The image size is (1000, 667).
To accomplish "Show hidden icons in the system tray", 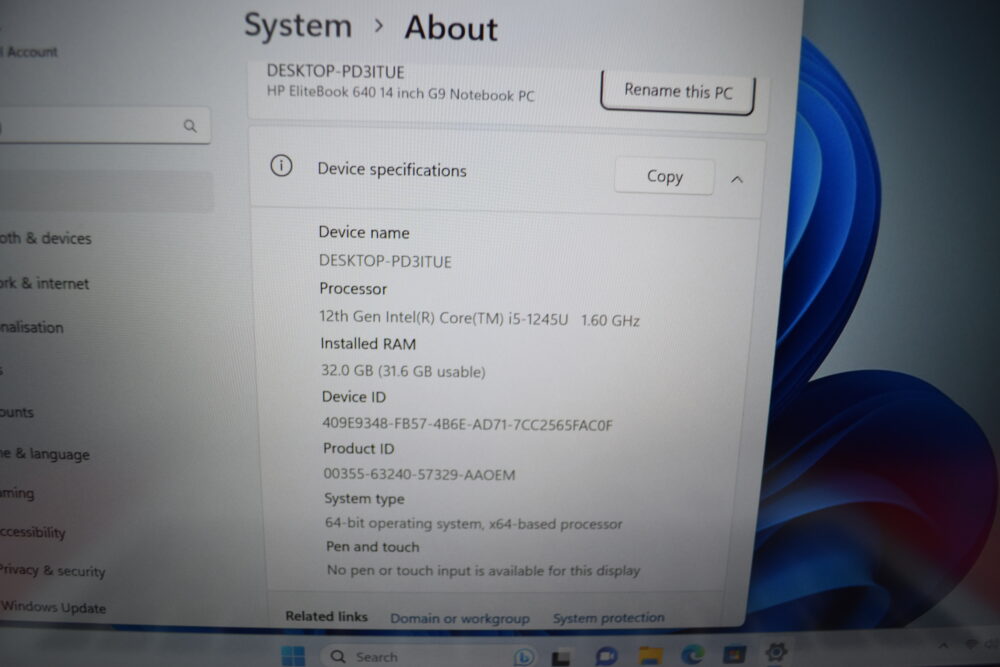I will tap(943, 645).
